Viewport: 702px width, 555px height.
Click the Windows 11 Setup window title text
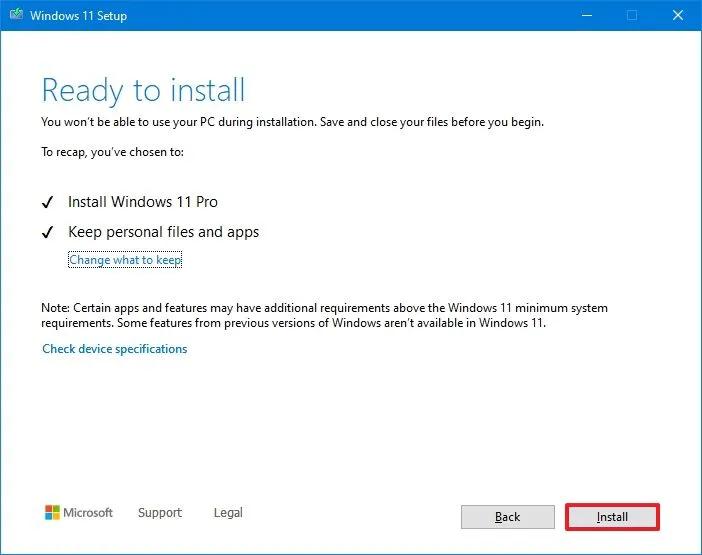point(78,16)
